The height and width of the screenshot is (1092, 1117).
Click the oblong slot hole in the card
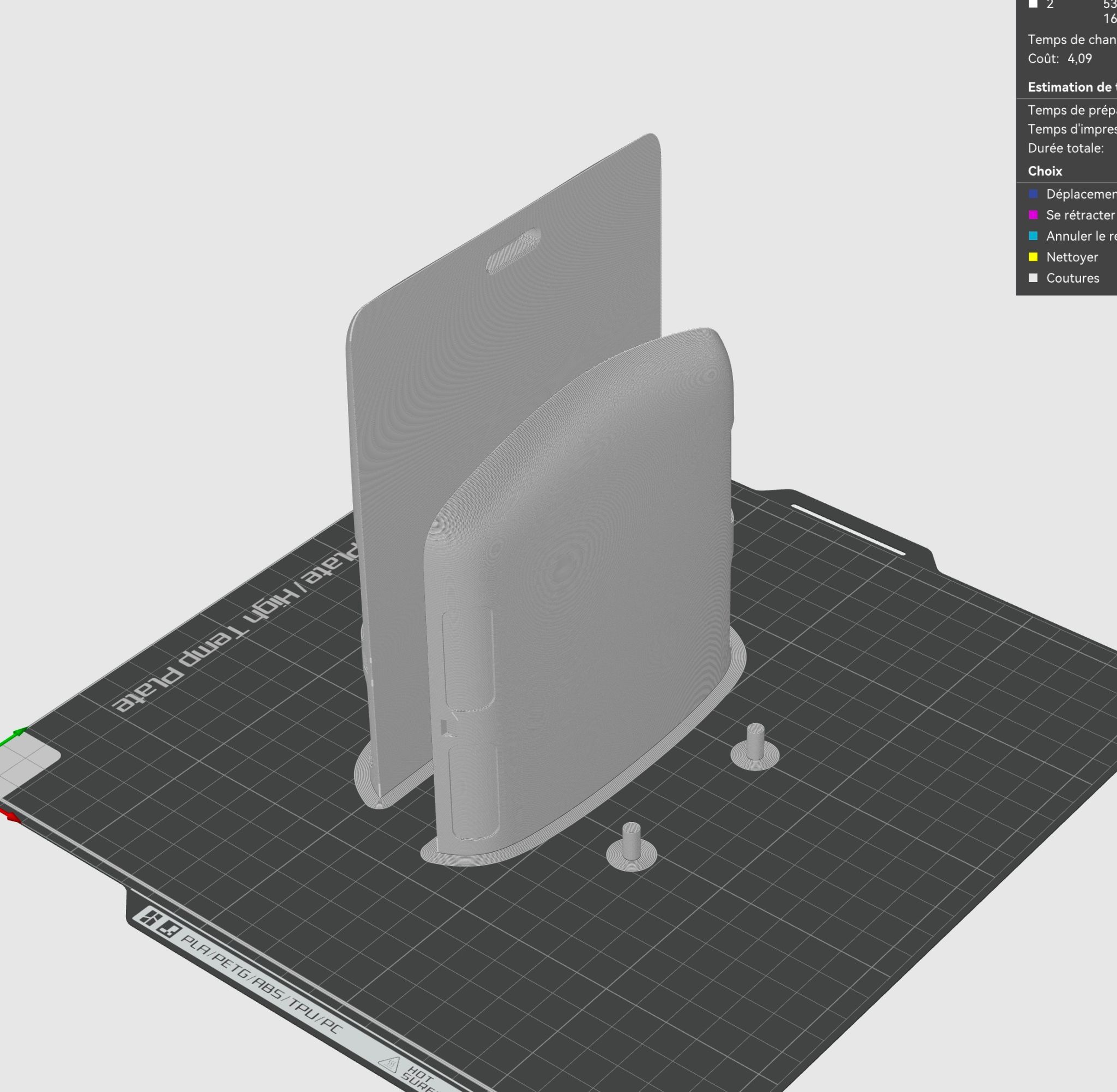pos(514,250)
